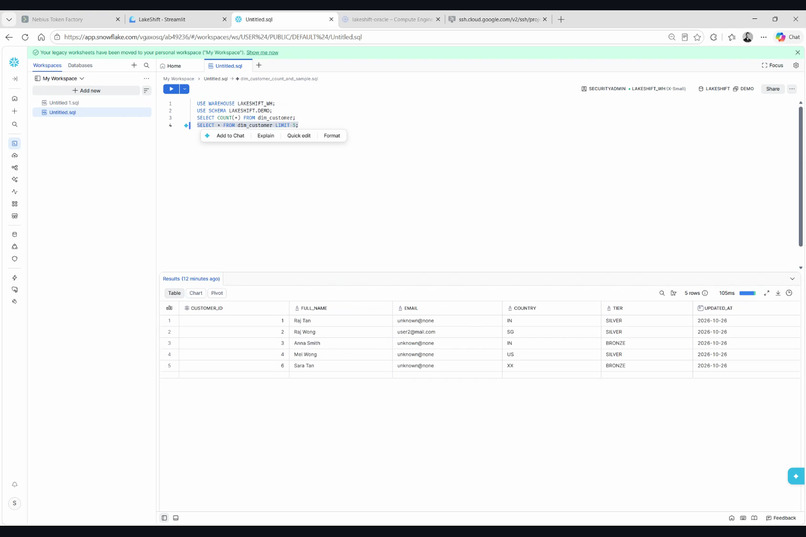Click the plus create icon in the left rail

point(14,111)
